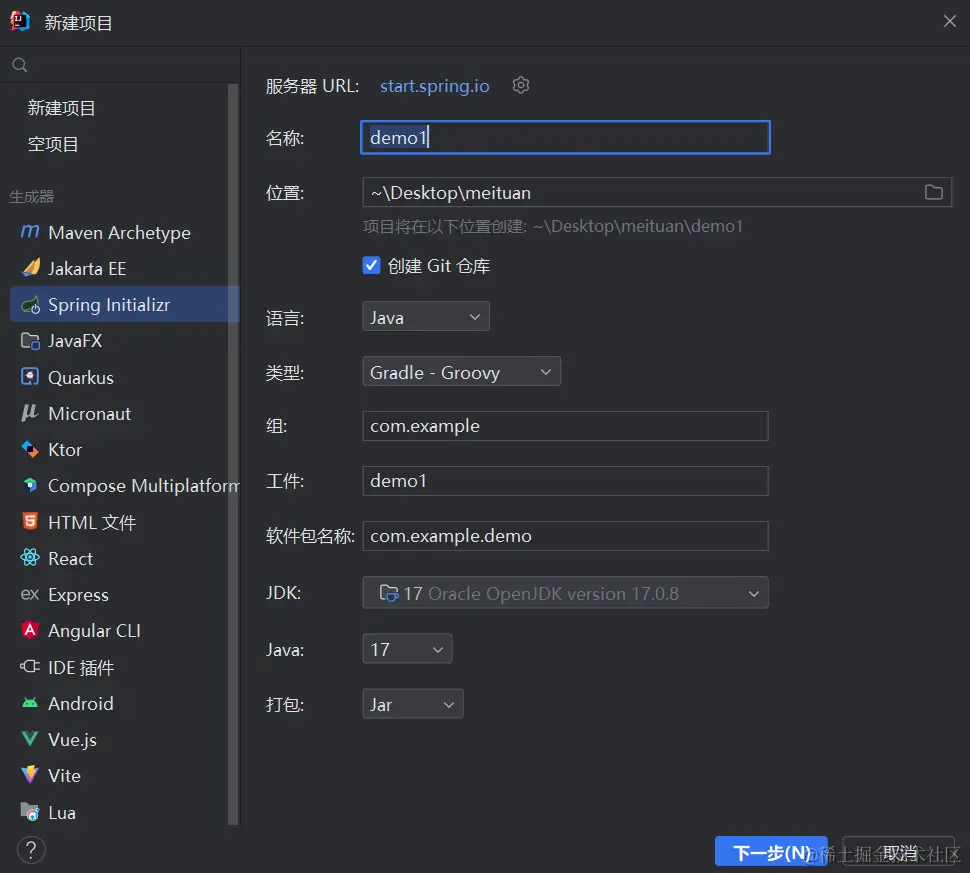
Task: Click the Lua folder icon
Action: click(30, 812)
